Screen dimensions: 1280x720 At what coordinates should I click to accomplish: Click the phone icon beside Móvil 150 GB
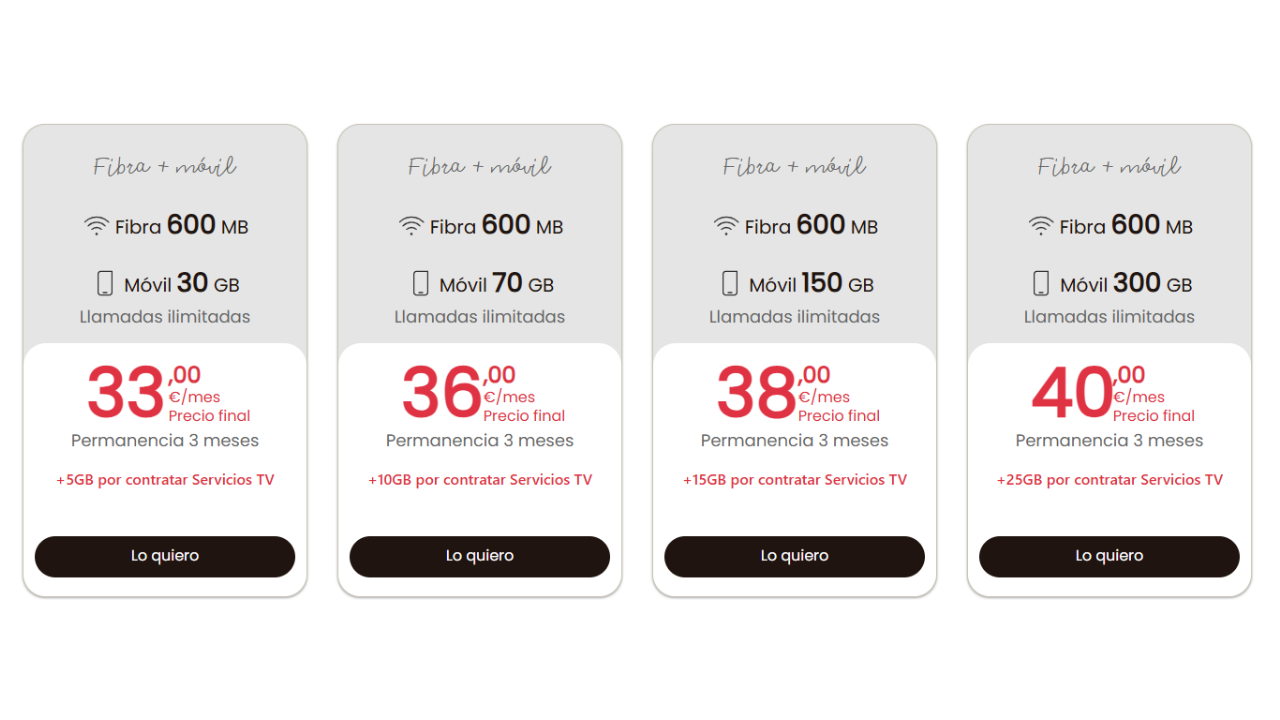[730, 284]
